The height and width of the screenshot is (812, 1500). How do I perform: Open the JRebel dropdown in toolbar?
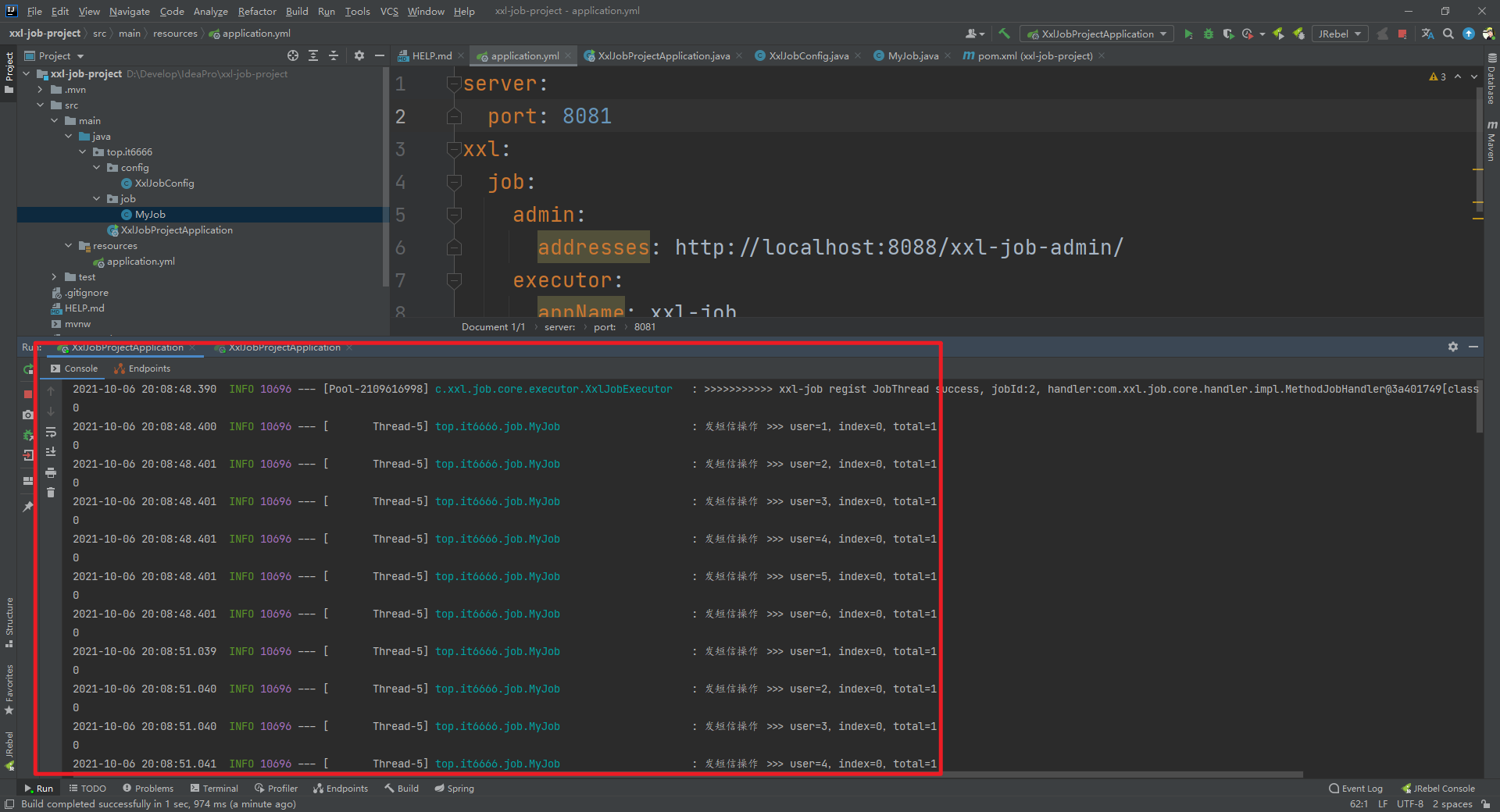(x=1340, y=34)
